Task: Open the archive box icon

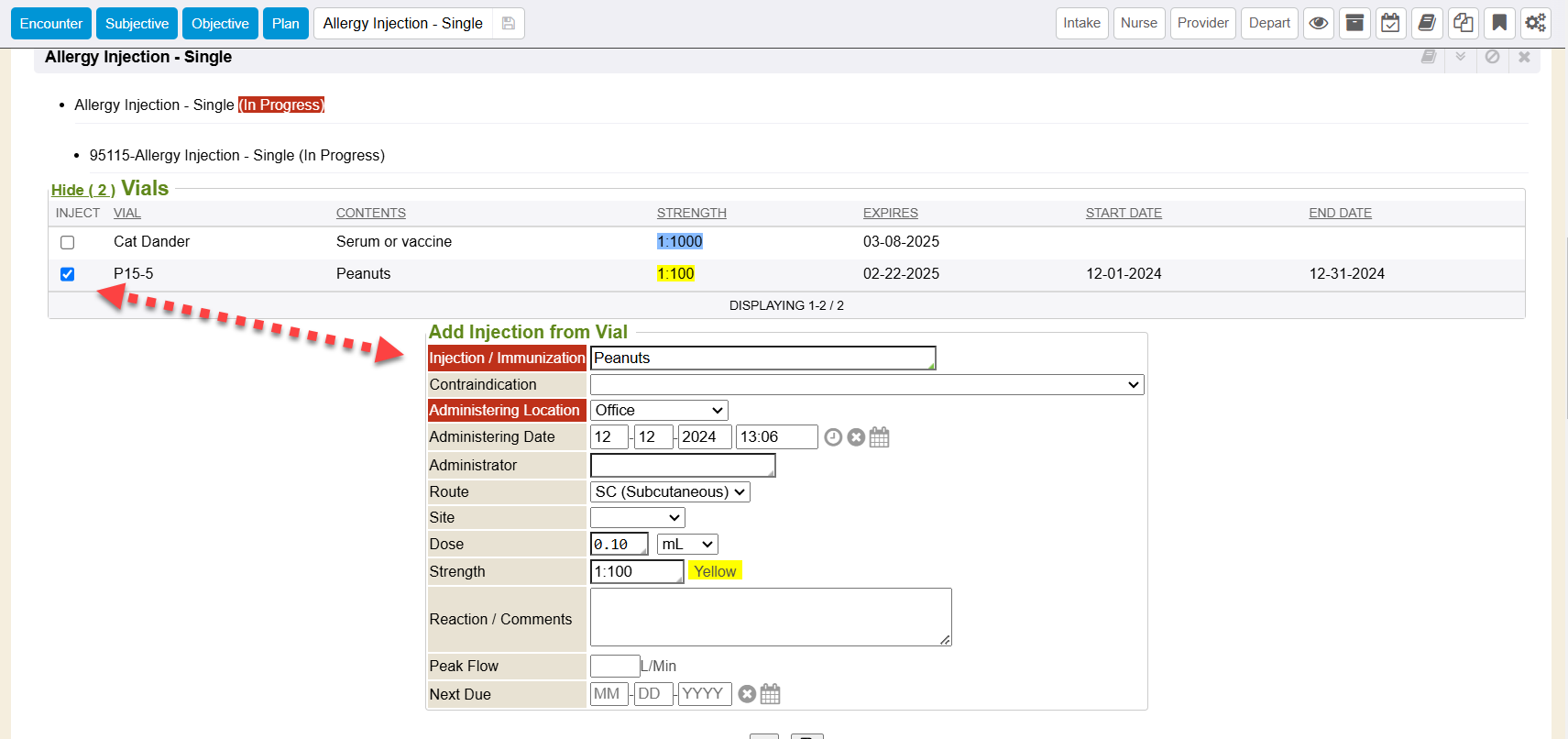Action: tap(1354, 23)
